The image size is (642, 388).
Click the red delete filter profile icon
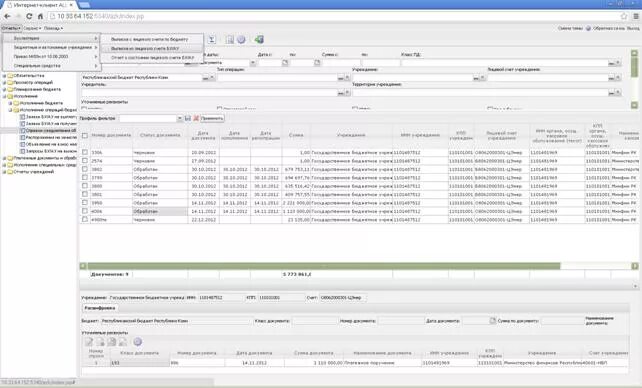196,118
